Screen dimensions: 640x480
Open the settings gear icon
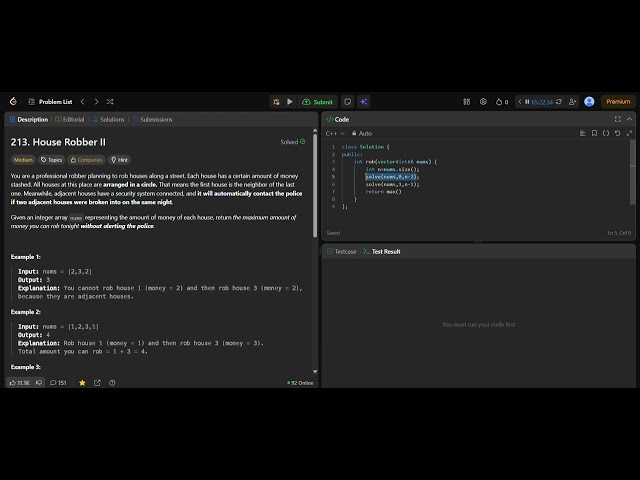pos(483,102)
